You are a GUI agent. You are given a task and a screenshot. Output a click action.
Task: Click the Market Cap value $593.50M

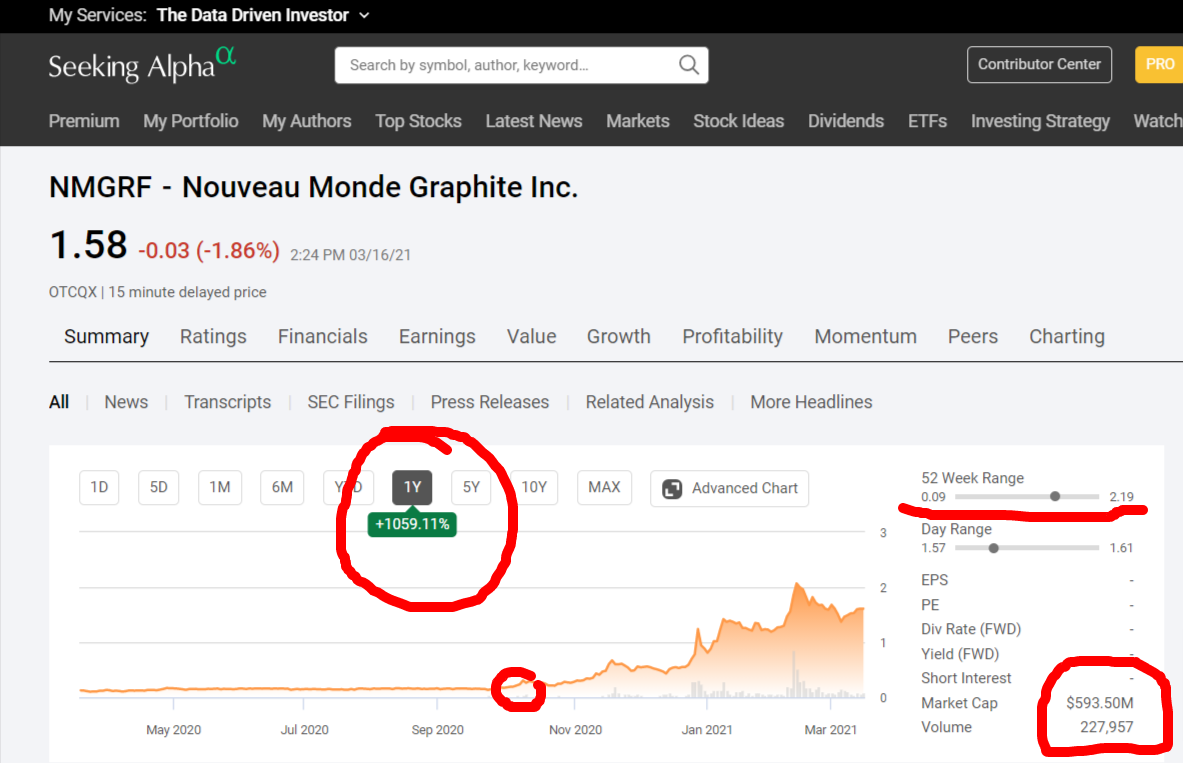[1099, 703]
